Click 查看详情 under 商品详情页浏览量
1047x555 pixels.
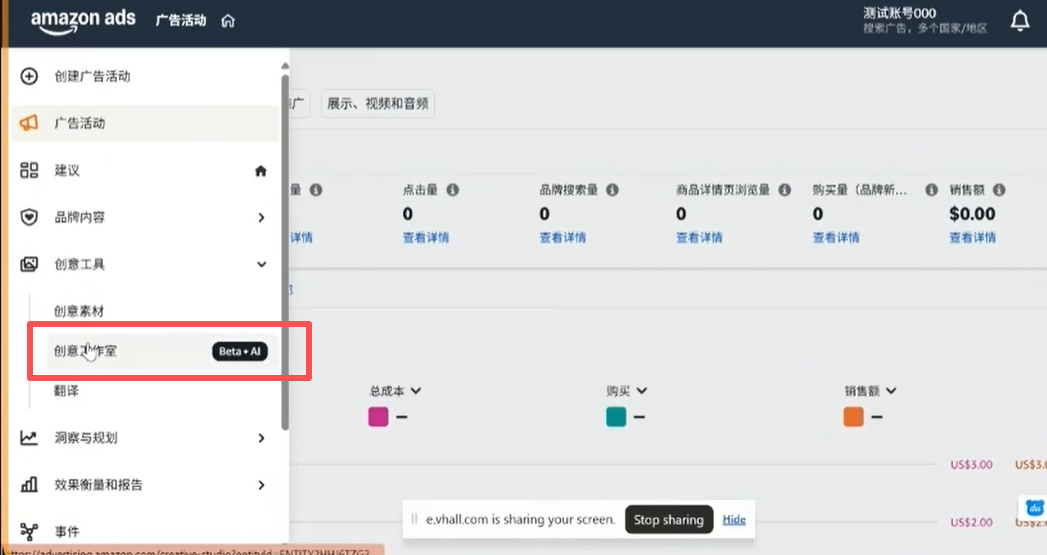point(699,238)
